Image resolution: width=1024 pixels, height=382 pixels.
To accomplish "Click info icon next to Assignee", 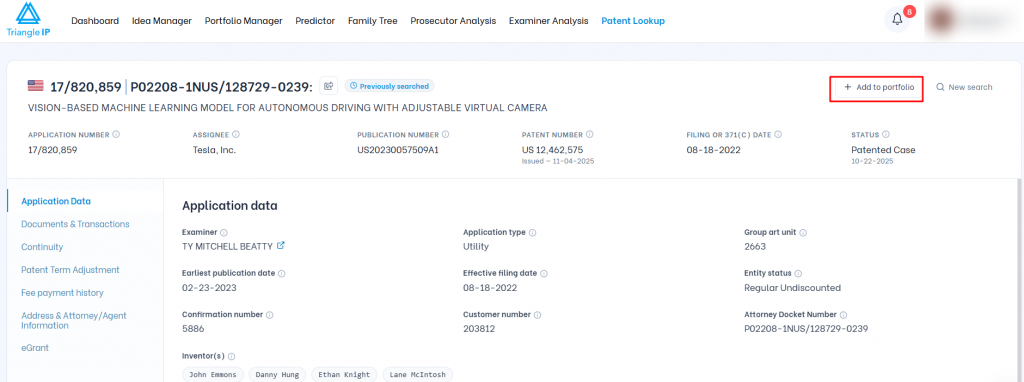I will coord(236,135).
